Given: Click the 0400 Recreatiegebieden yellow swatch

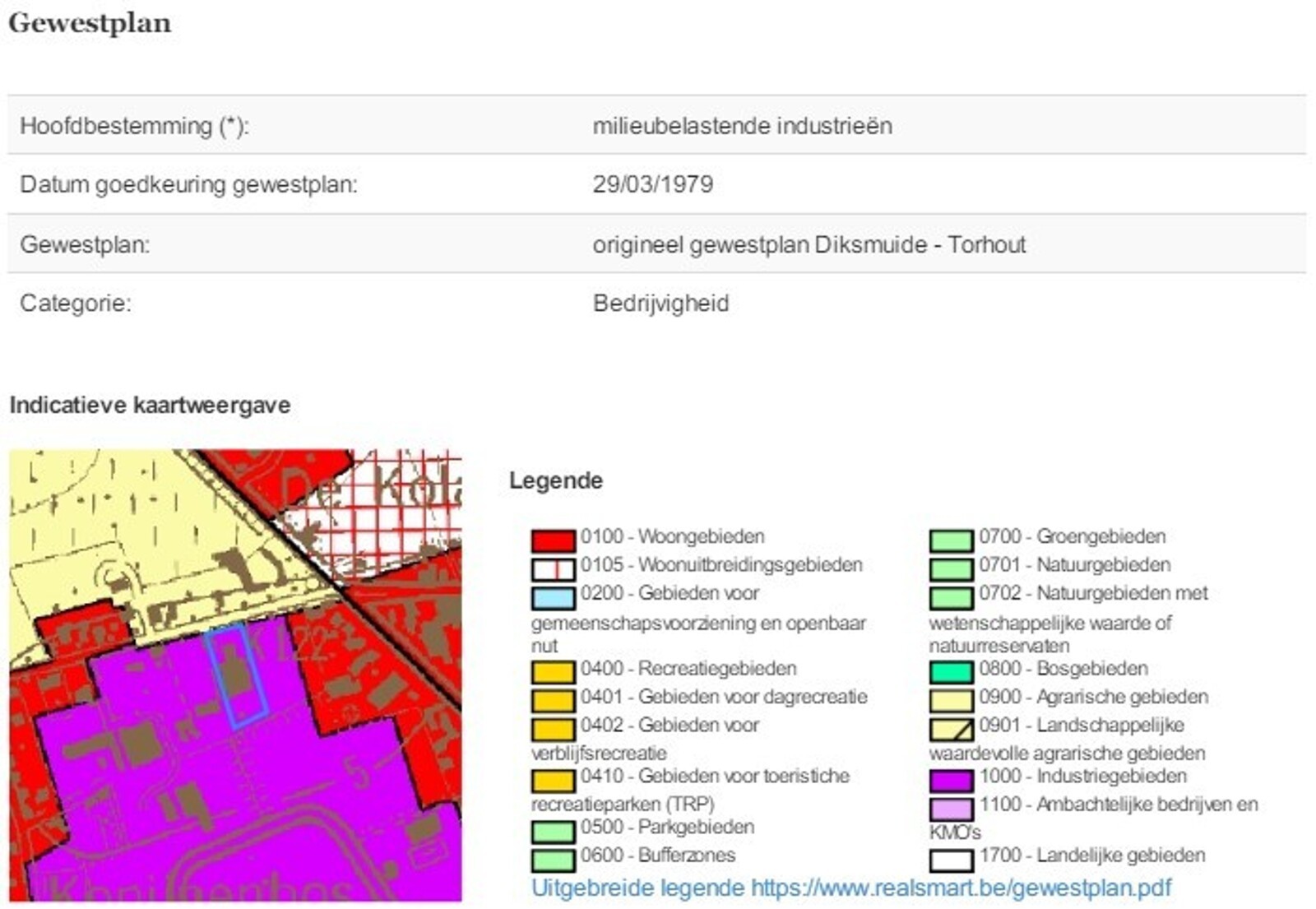Looking at the screenshot, I should tap(553, 672).
